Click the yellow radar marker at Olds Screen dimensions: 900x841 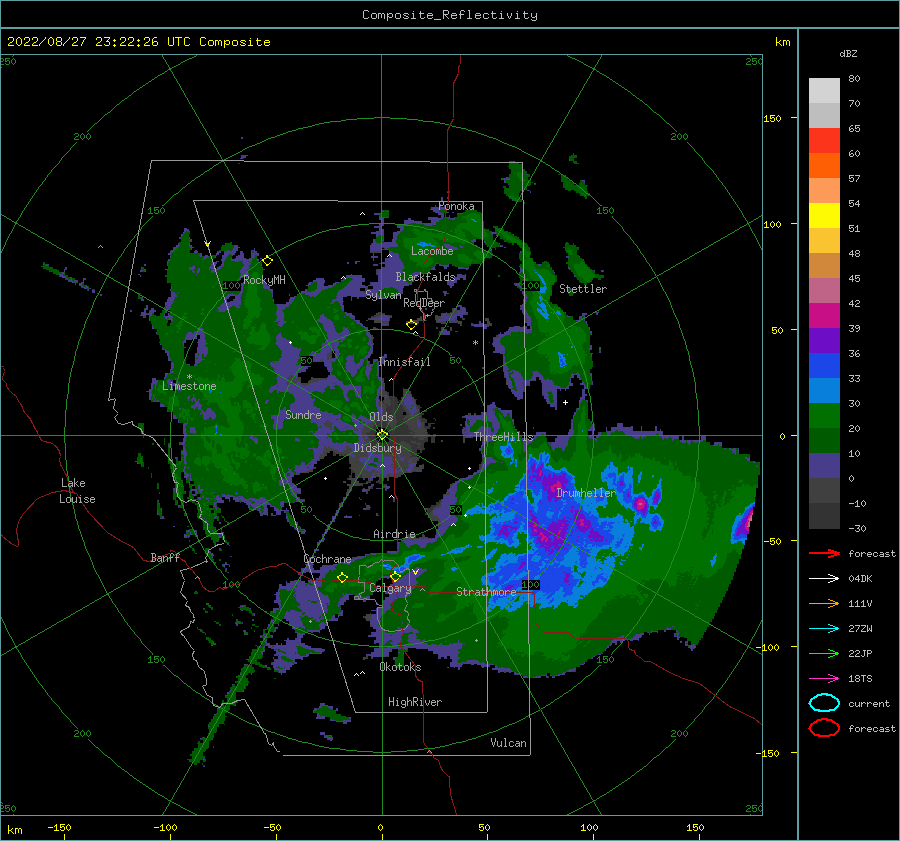[382, 435]
